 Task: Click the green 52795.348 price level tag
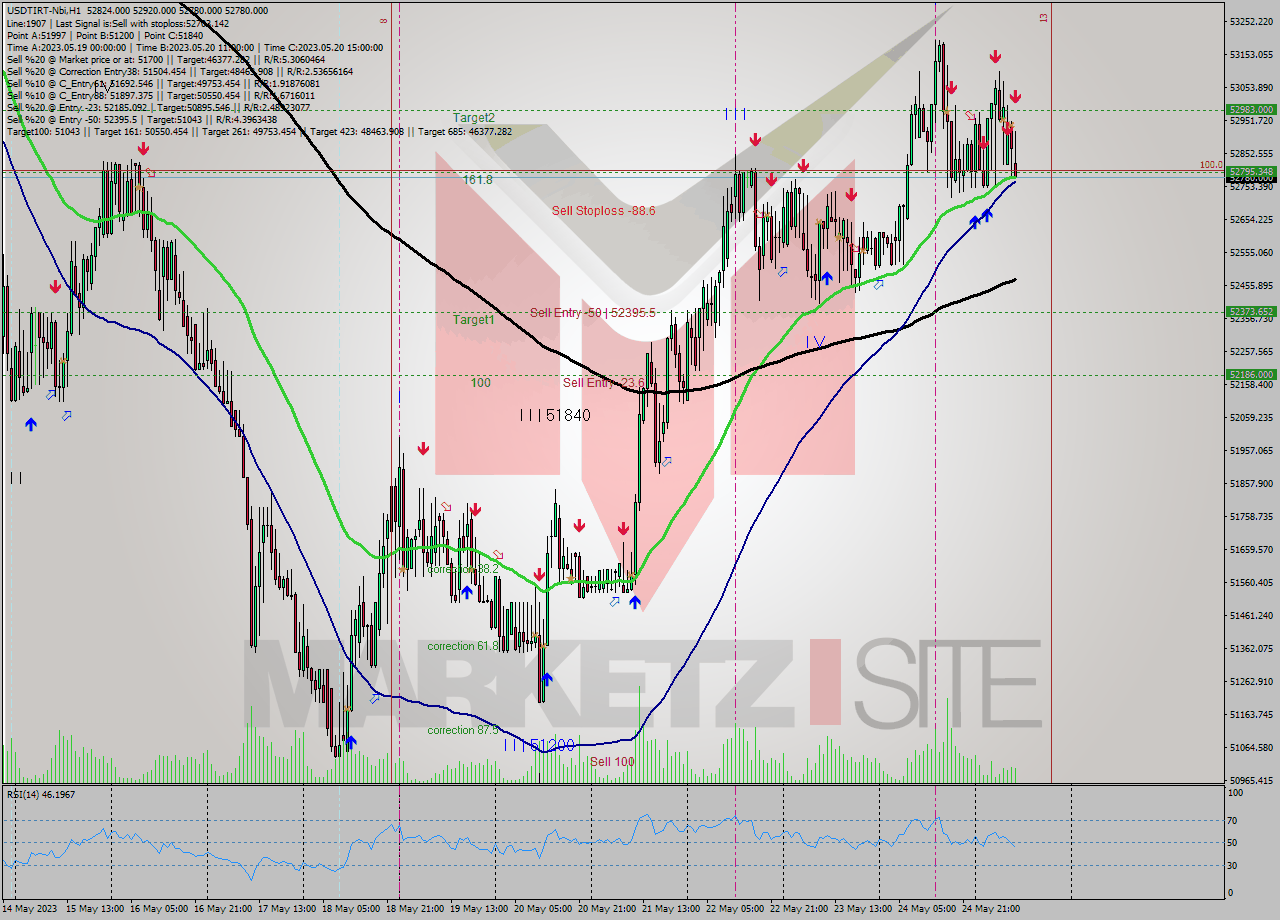[1250, 171]
